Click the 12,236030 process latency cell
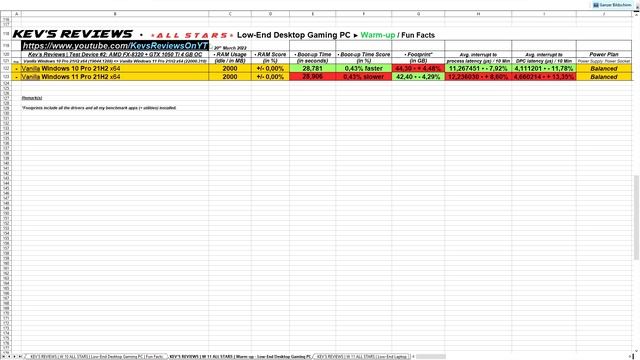 point(478,76)
